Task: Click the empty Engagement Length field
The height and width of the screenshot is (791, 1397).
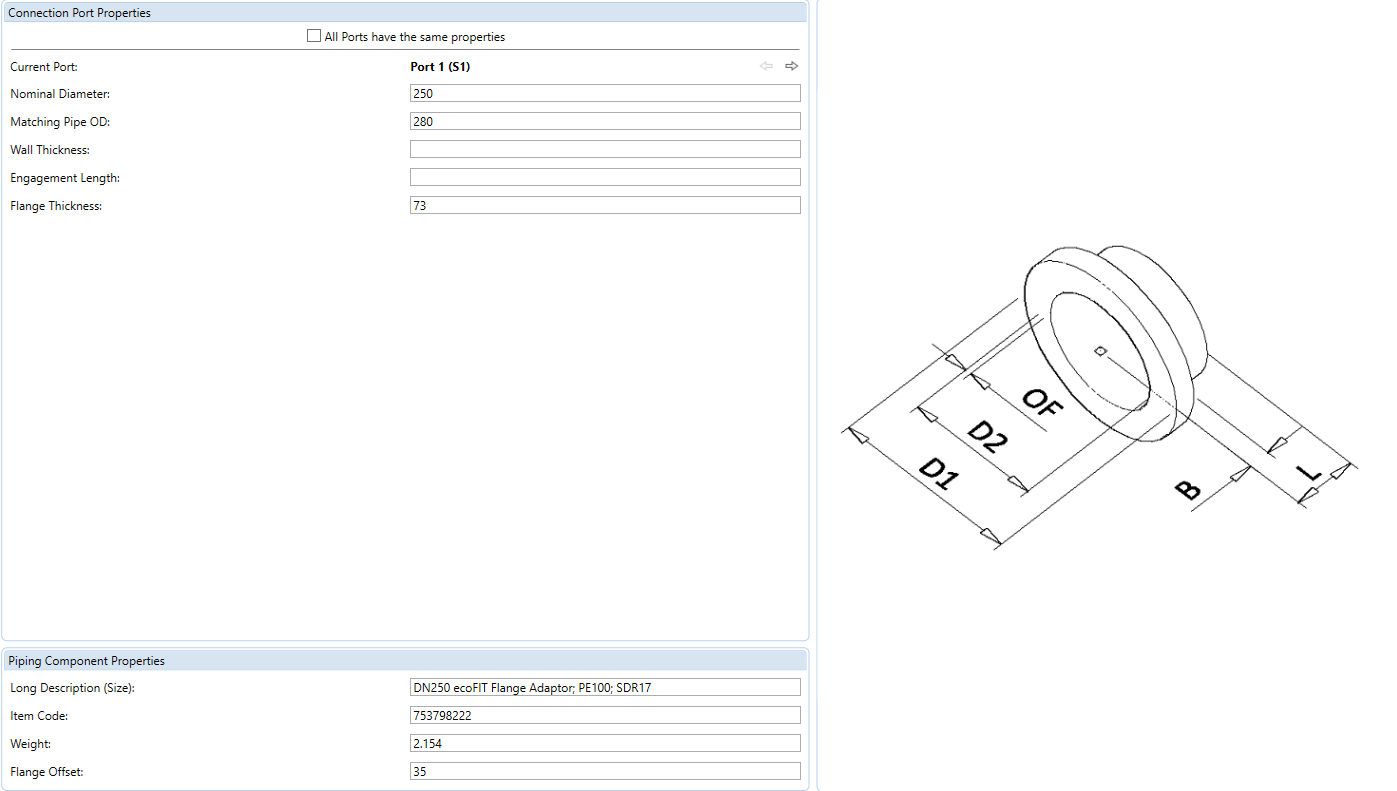Action: pos(605,177)
